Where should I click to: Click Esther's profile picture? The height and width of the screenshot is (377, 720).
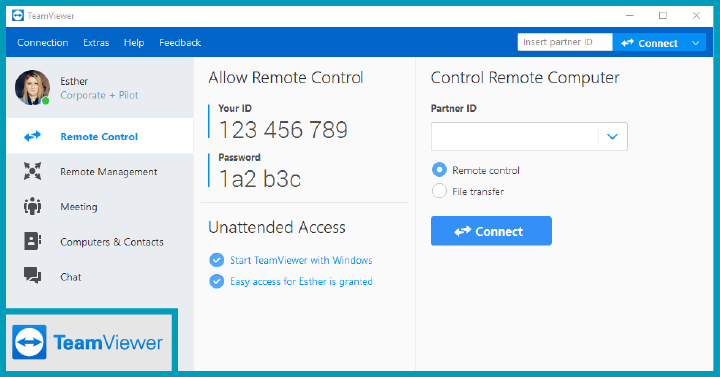click(x=32, y=88)
